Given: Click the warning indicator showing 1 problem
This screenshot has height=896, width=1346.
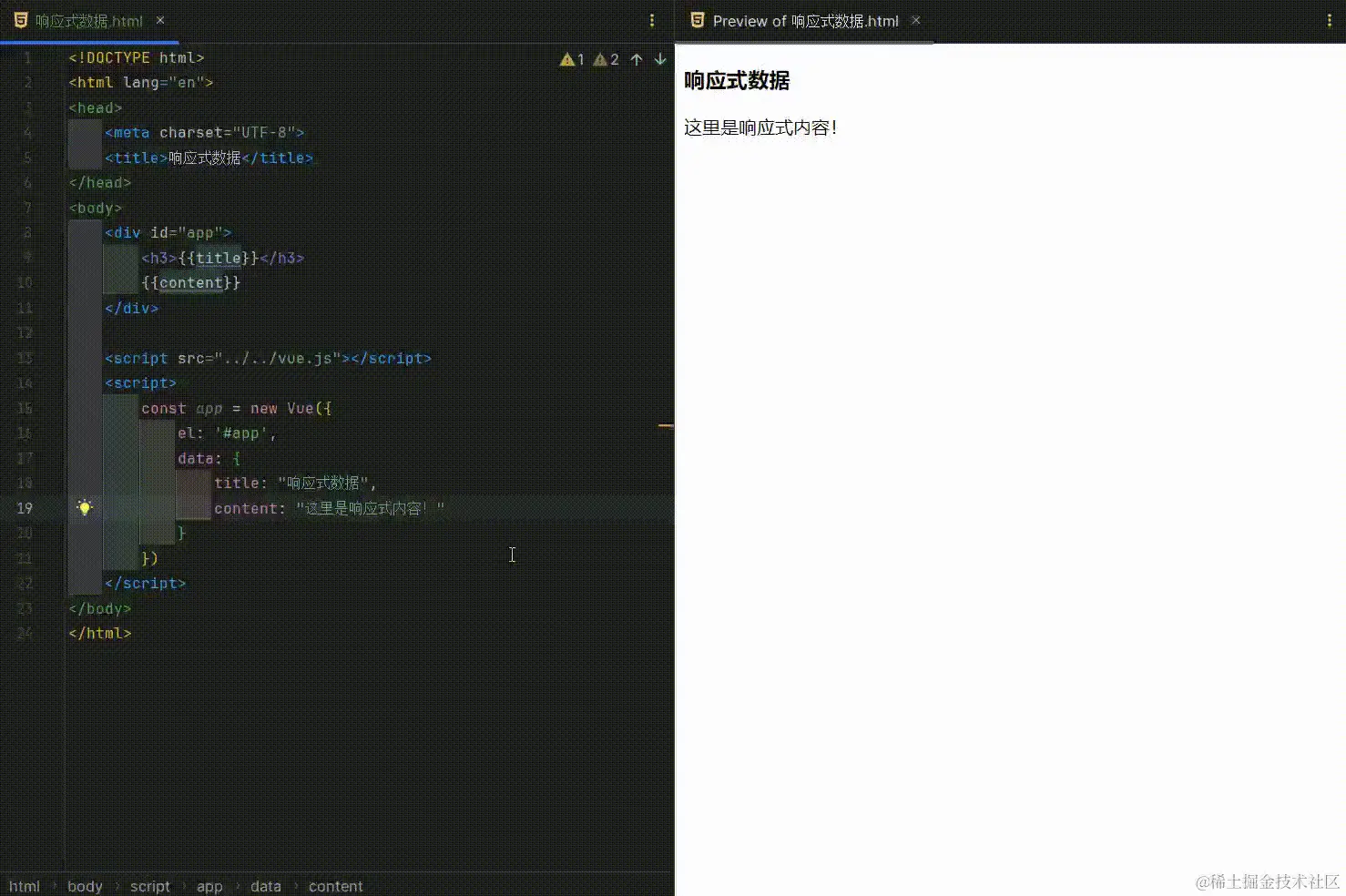Looking at the screenshot, I should point(573,59).
